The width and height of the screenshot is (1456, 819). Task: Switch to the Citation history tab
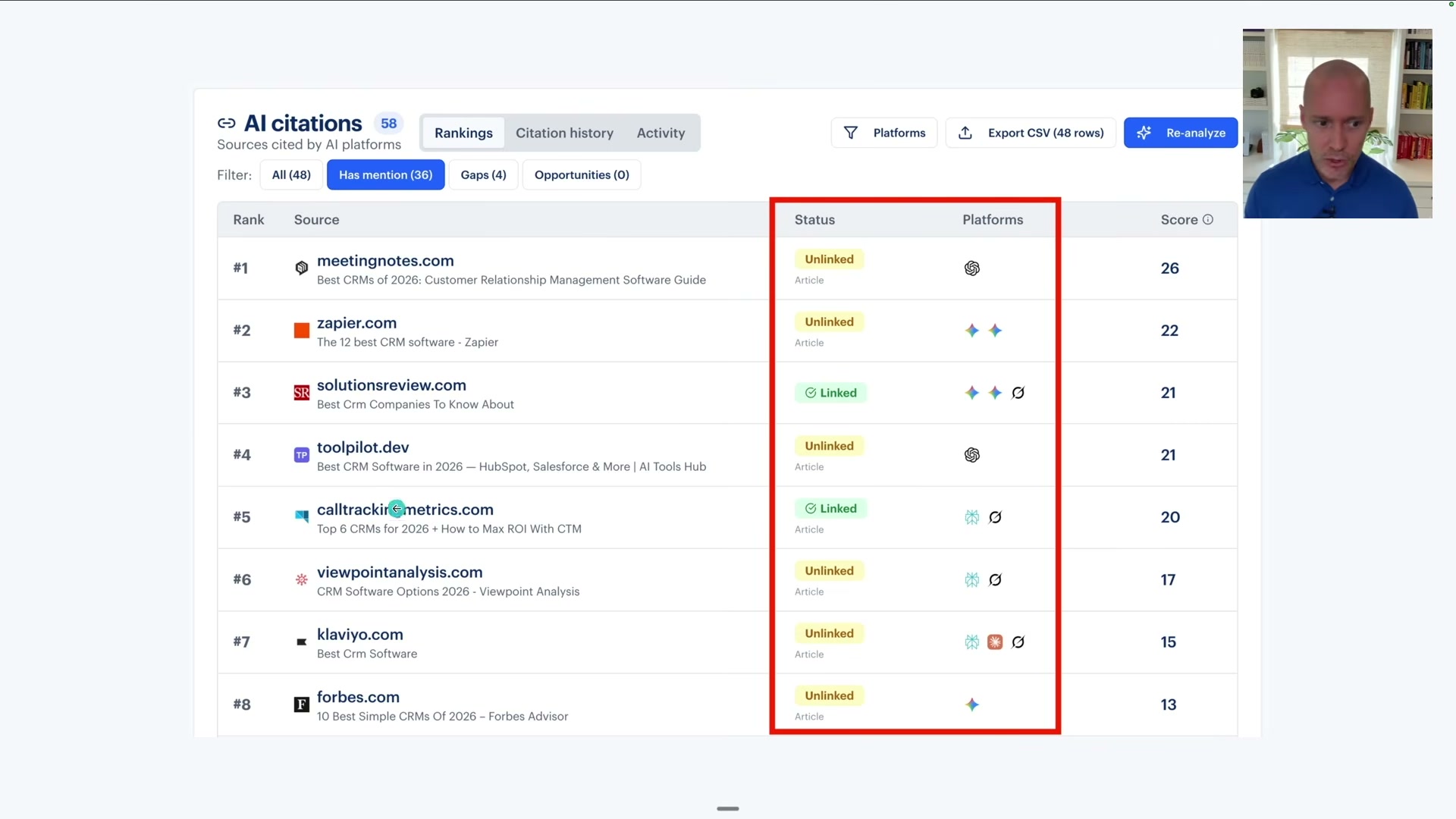[564, 133]
